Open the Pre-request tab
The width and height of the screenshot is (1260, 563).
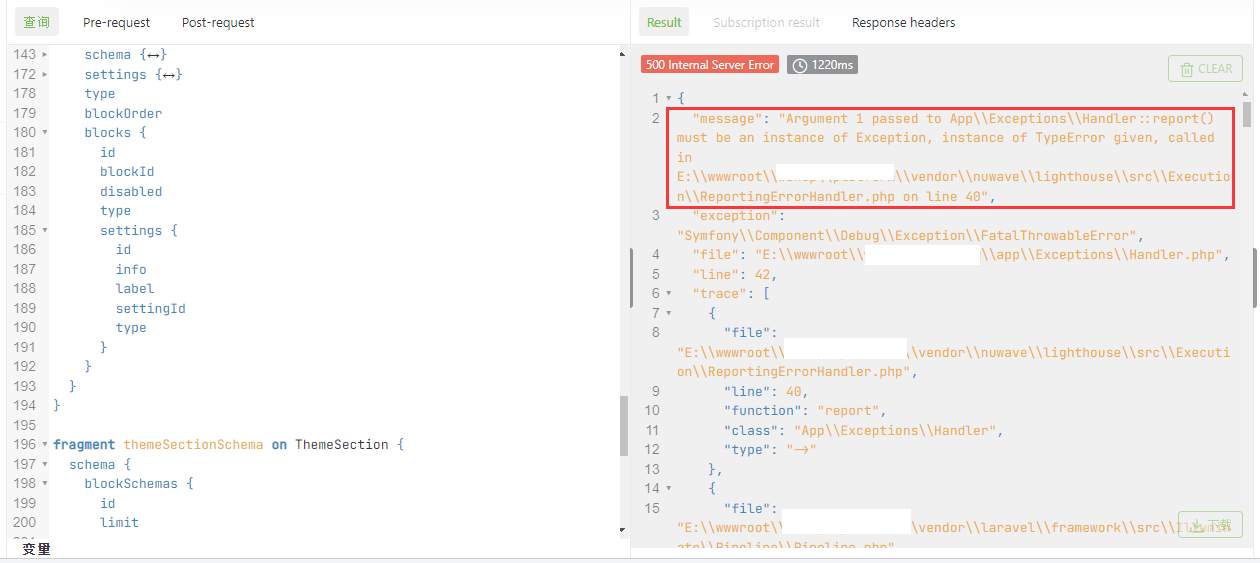coord(116,22)
